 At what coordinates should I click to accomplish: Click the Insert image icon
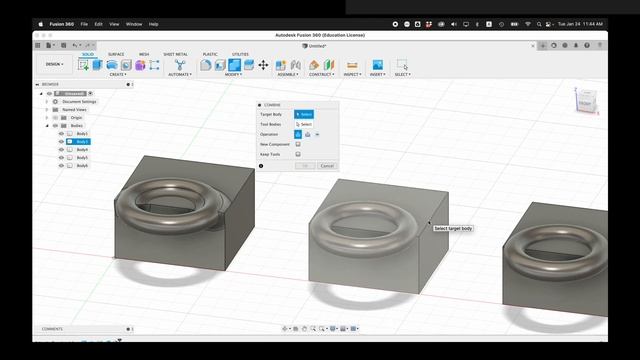point(378,64)
